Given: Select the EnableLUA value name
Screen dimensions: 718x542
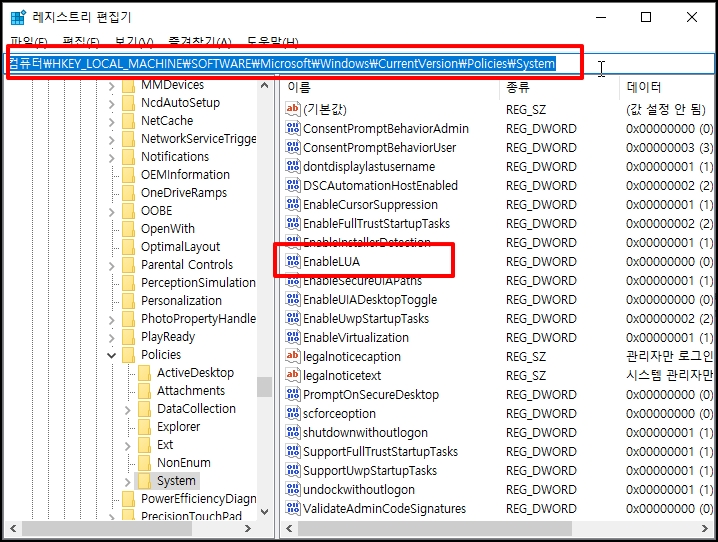Looking at the screenshot, I should [332, 261].
